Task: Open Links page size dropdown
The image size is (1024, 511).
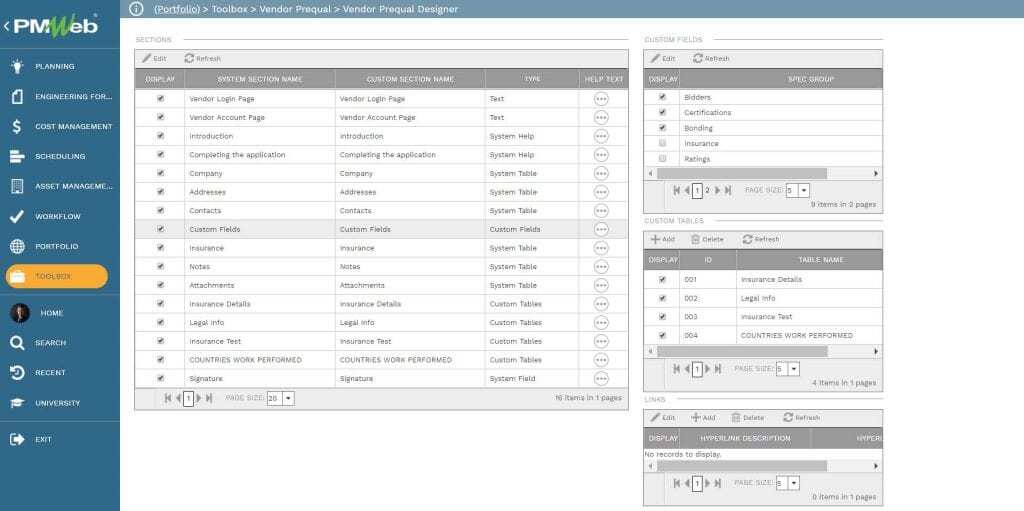Action: pos(793,484)
